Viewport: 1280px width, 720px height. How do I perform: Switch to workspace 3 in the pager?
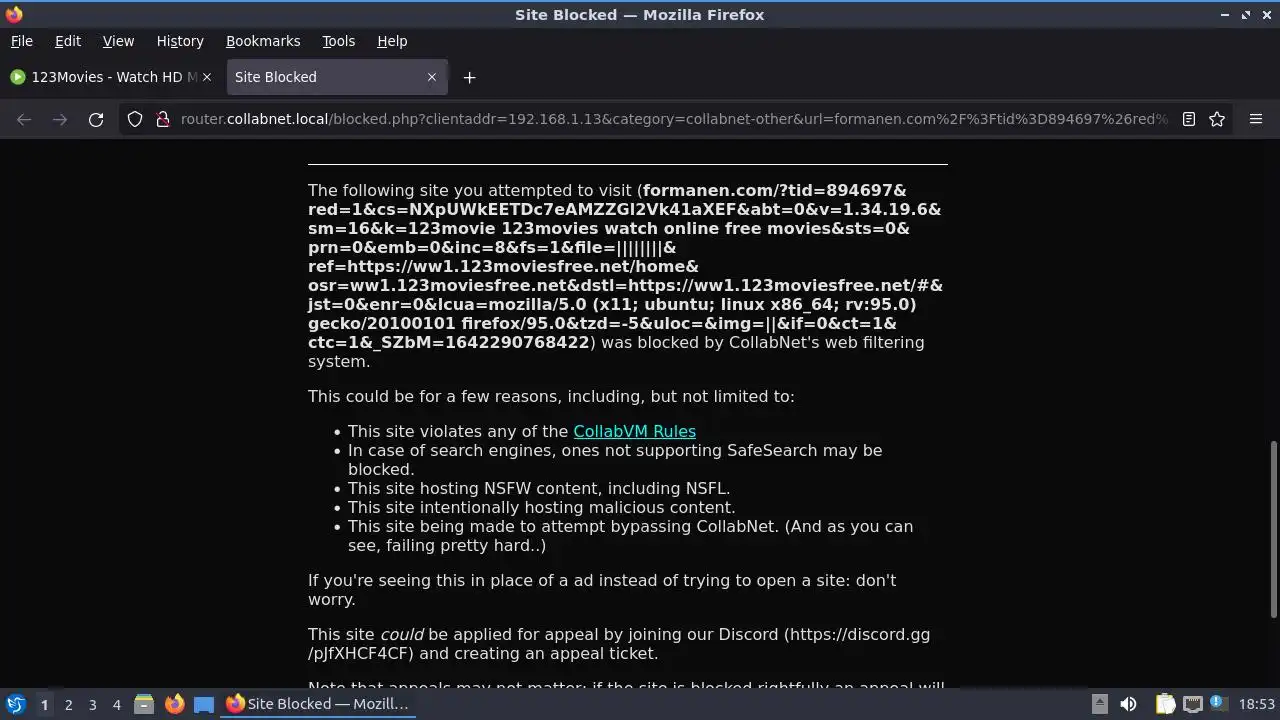92,704
